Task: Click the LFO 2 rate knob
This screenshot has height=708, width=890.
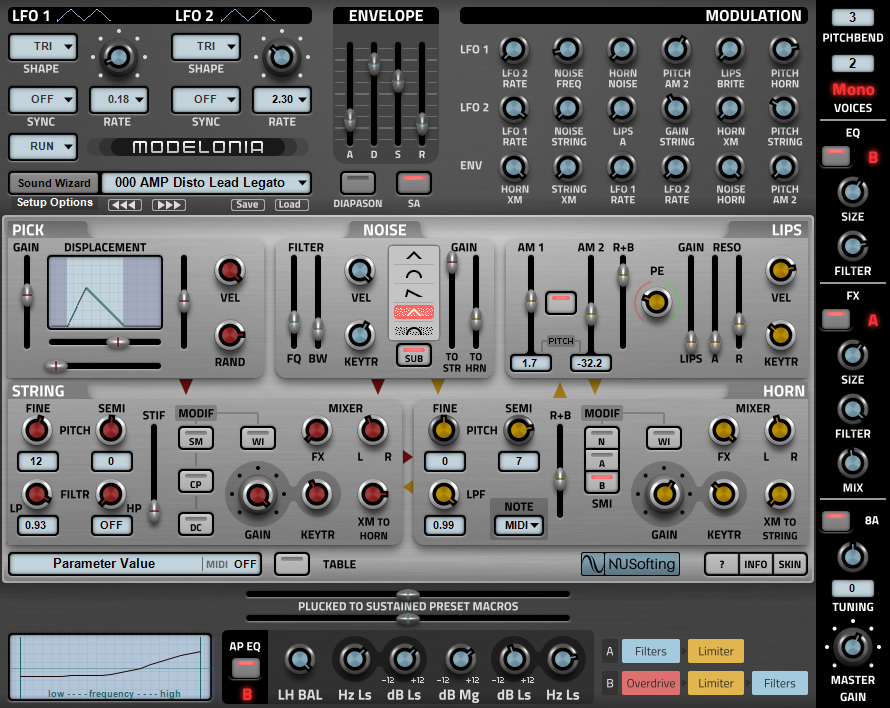Action: point(282,57)
